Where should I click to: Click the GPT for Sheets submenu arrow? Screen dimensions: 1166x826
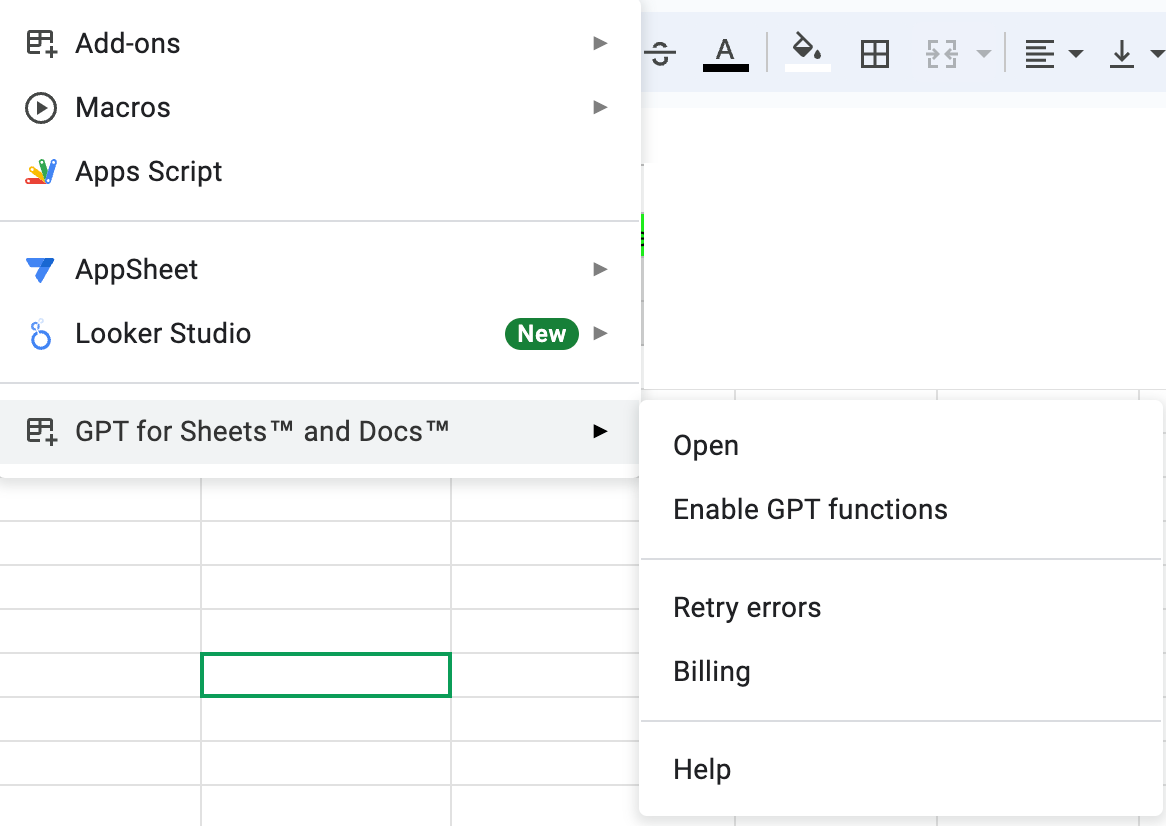[x=600, y=431]
